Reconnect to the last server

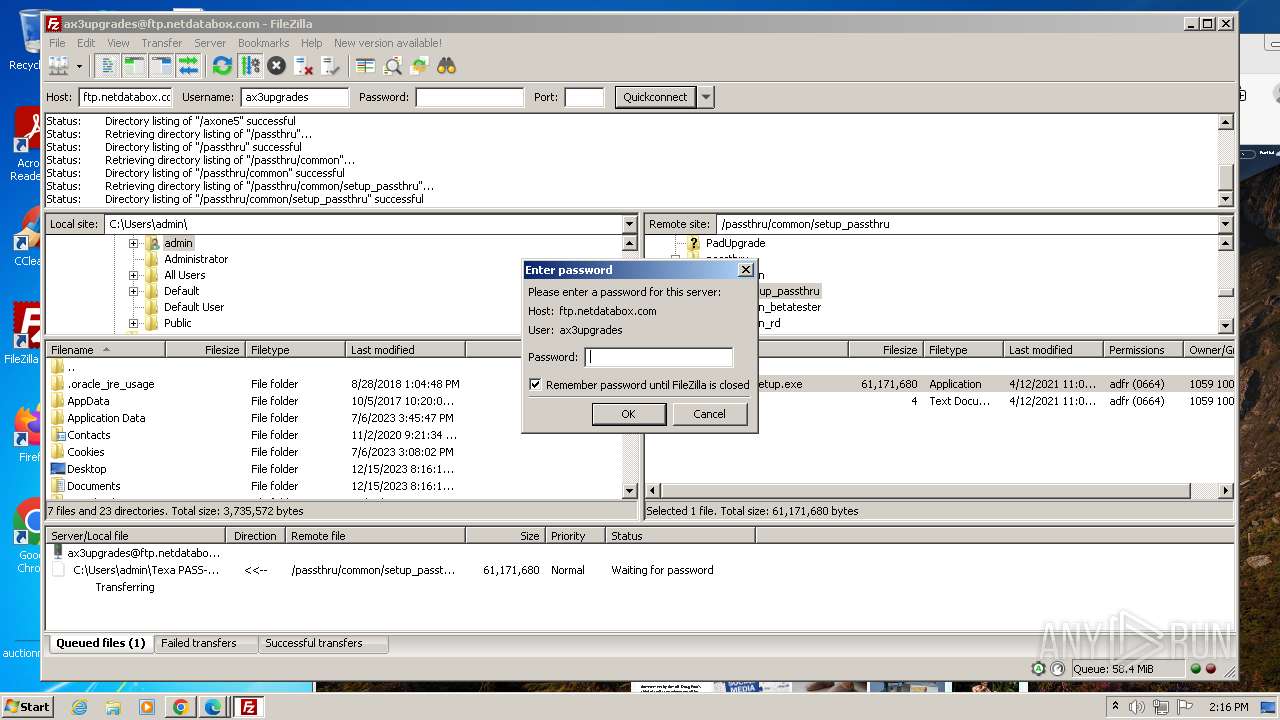coord(331,66)
